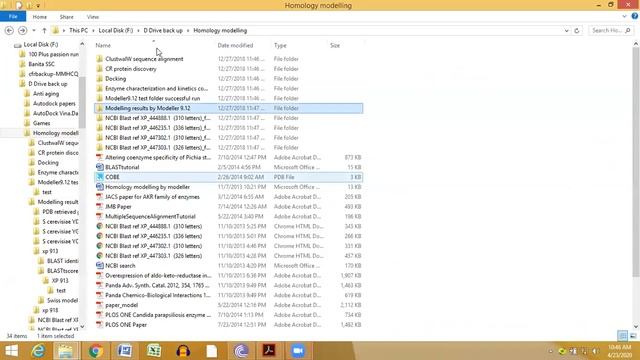The width and height of the screenshot is (640, 360).
Task: Click the Forward navigation arrow
Action: click(22, 31)
